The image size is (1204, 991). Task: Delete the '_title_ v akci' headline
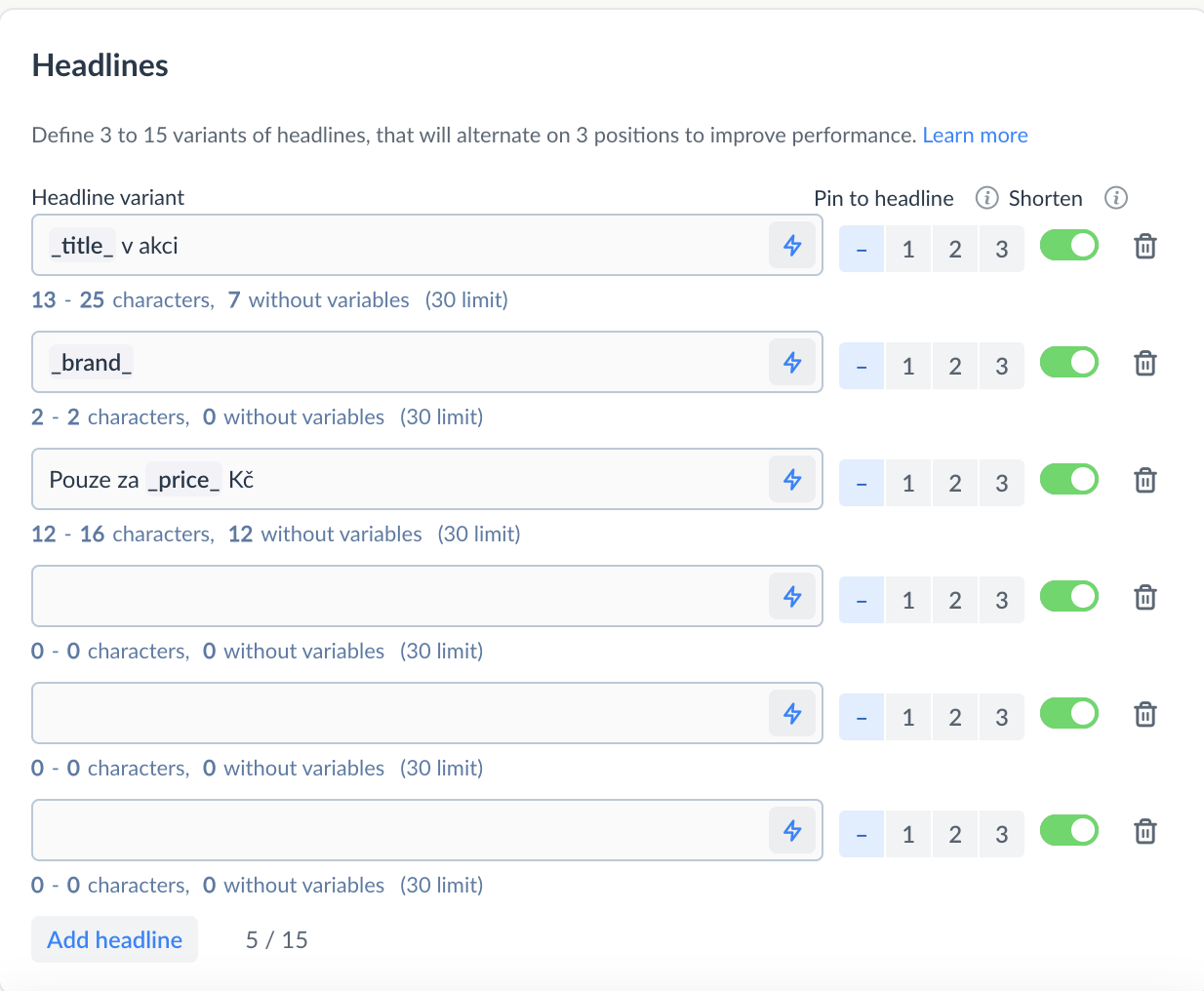(1145, 247)
